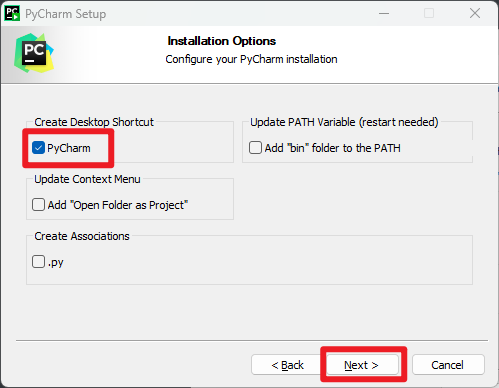
Task: Go to previous step with < Back
Action: point(287,365)
